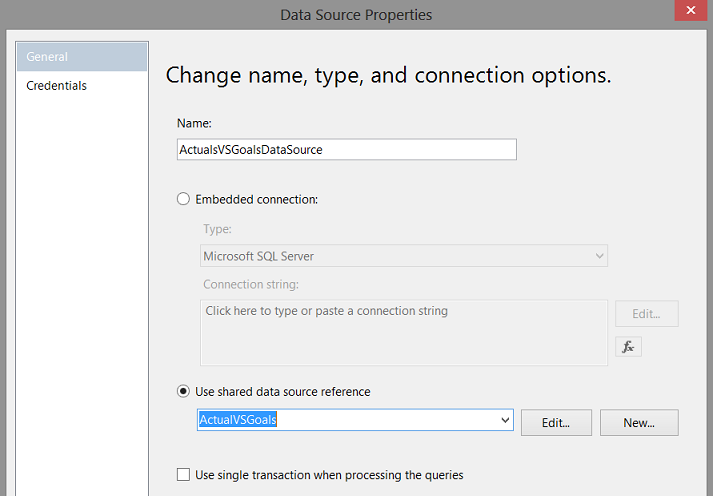Click the ActualVSGoals shared data source text
Viewport: 713px width, 496px height.
pos(238,420)
